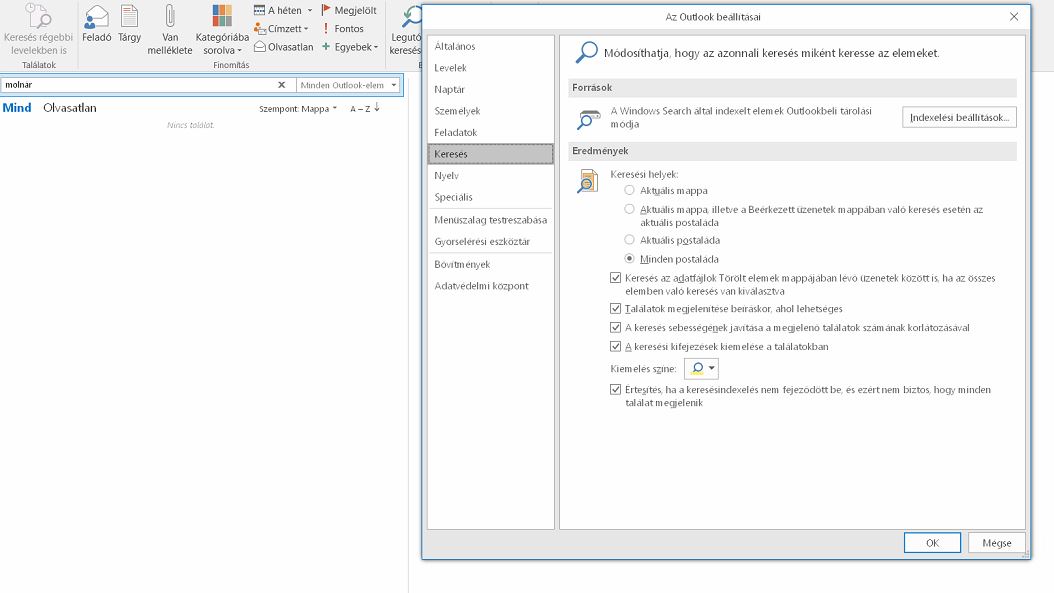The width and height of the screenshot is (1054, 593).
Task: Open the Egyebek plus dropdown
Action: [x=350, y=47]
